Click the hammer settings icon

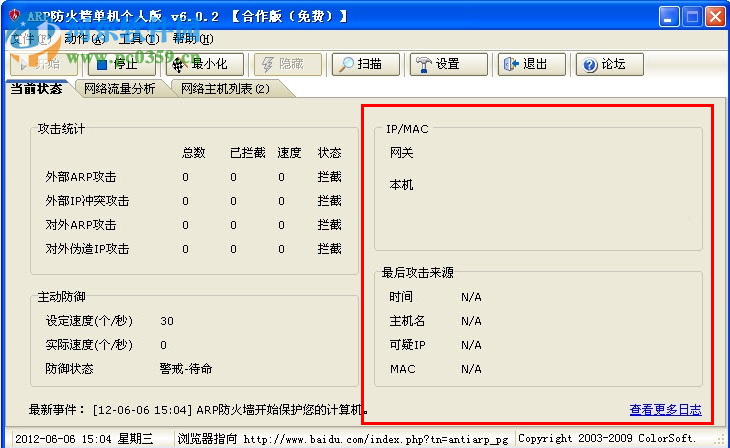[424, 65]
